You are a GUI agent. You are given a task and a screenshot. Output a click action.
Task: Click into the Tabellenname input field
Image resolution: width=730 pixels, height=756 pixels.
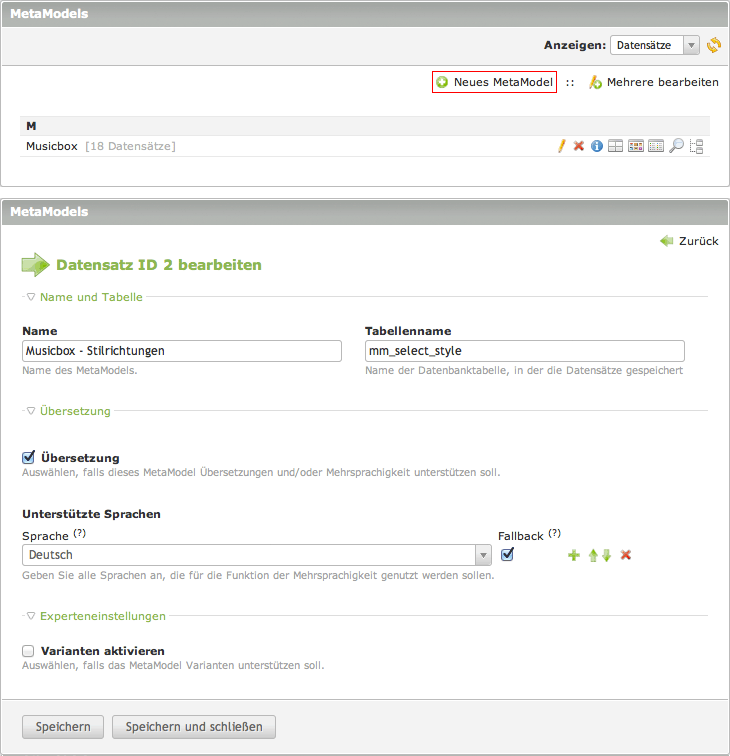point(525,351)
